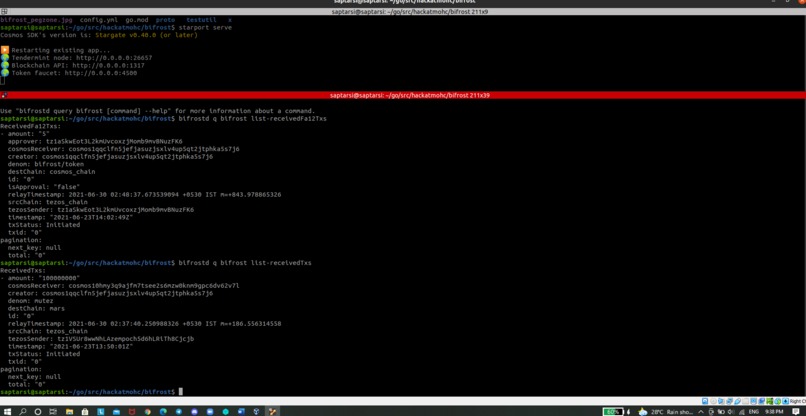Open the volume speaker tray icon
806x416 pixels.
click(x=730, y=412)
